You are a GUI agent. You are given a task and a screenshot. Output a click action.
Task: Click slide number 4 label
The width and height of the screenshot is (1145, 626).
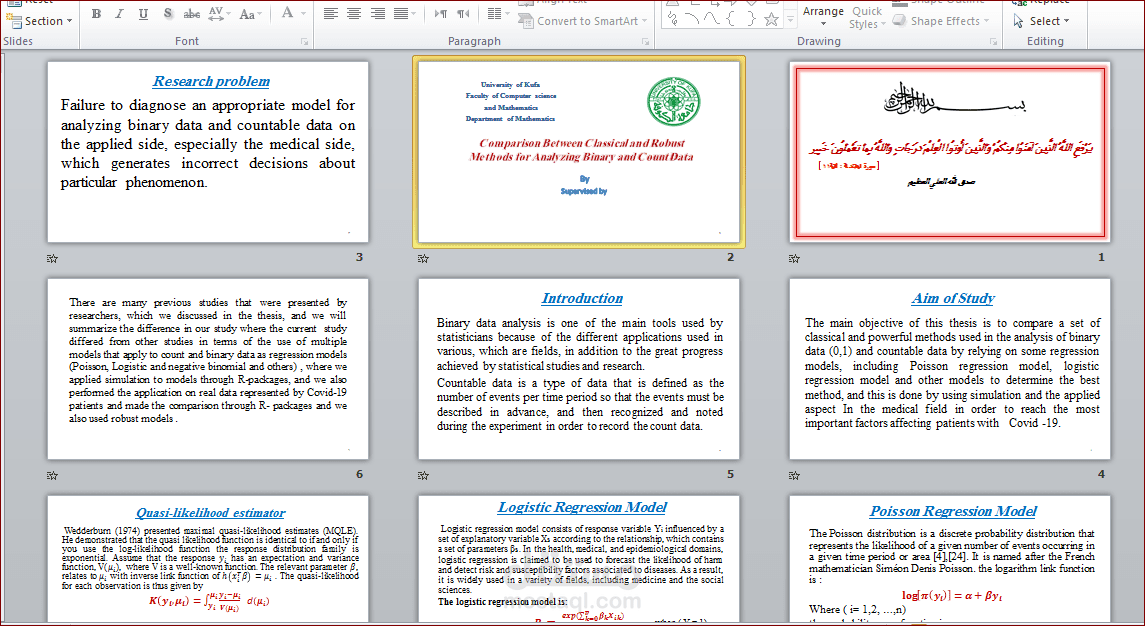pos(1101,474)
